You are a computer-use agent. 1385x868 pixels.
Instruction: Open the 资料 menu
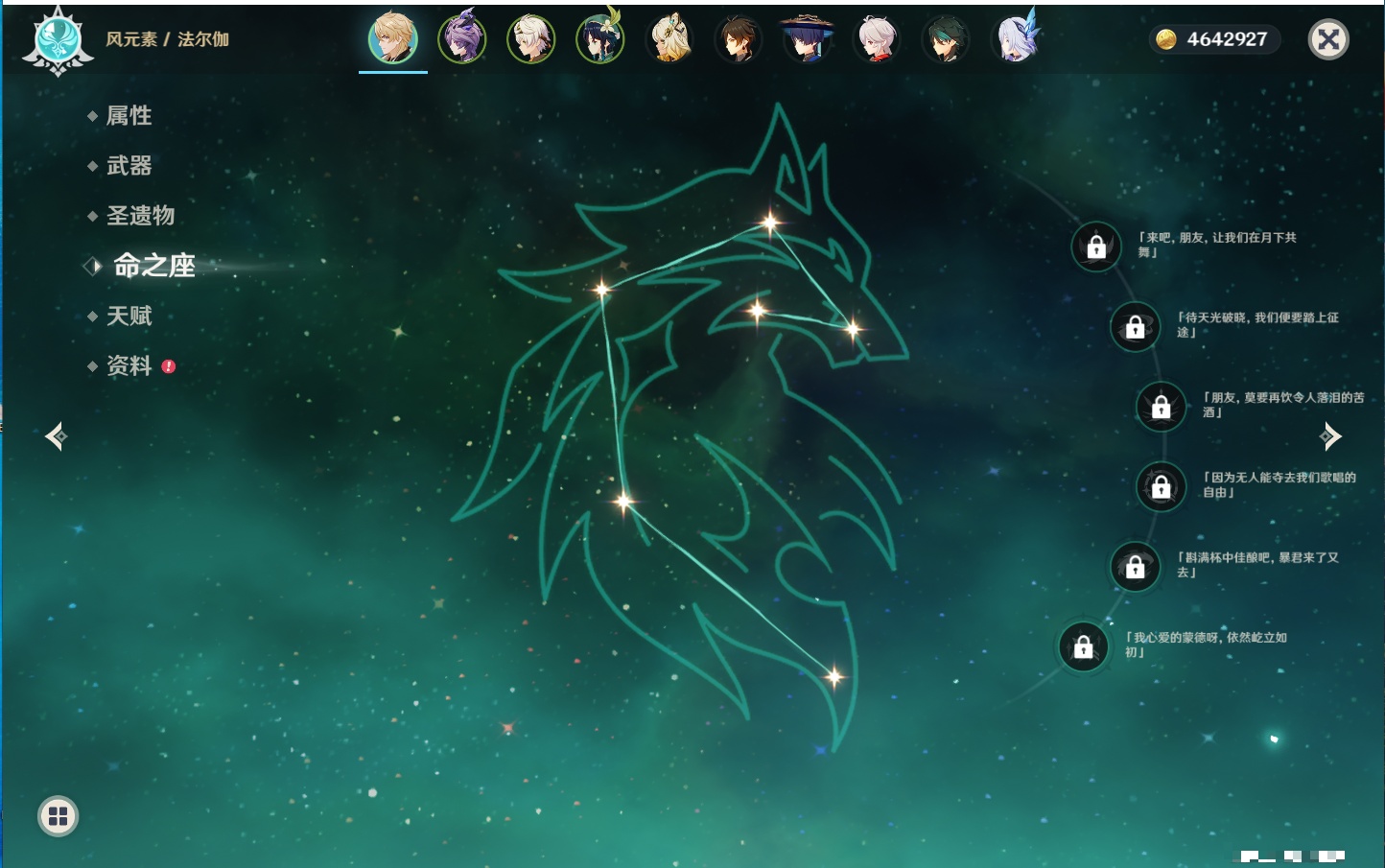click(129, 365)
